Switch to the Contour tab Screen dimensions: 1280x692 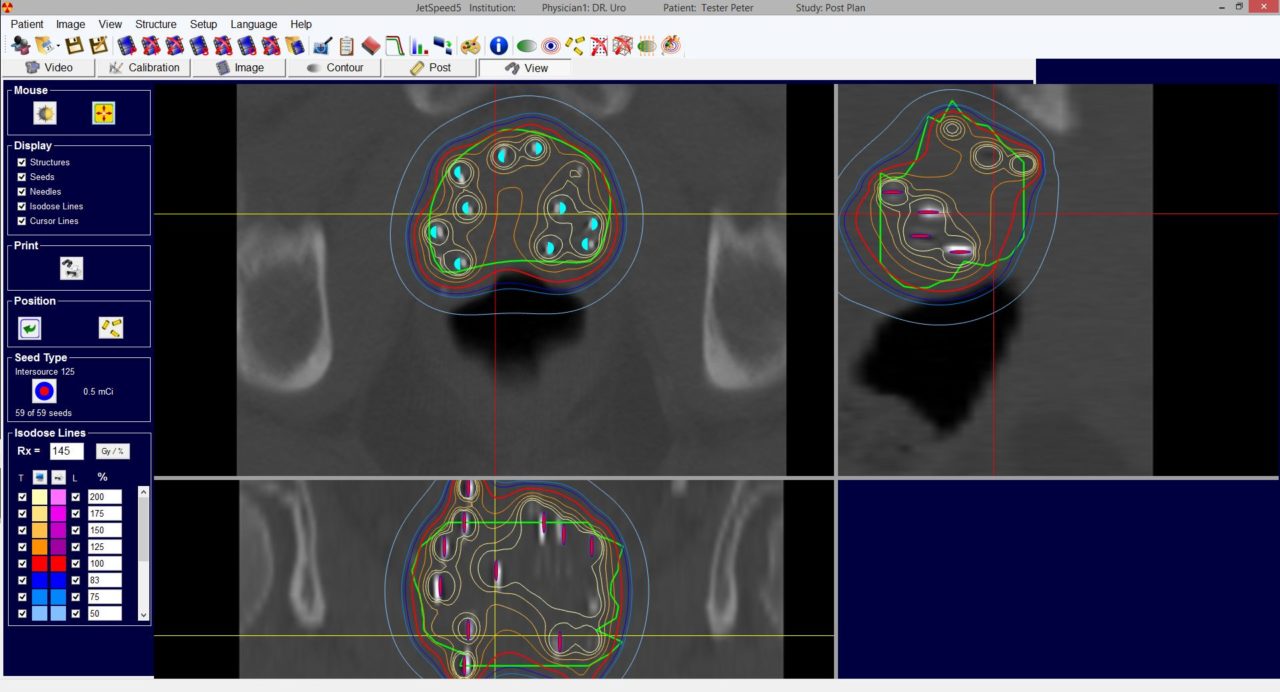pos(336,68)
